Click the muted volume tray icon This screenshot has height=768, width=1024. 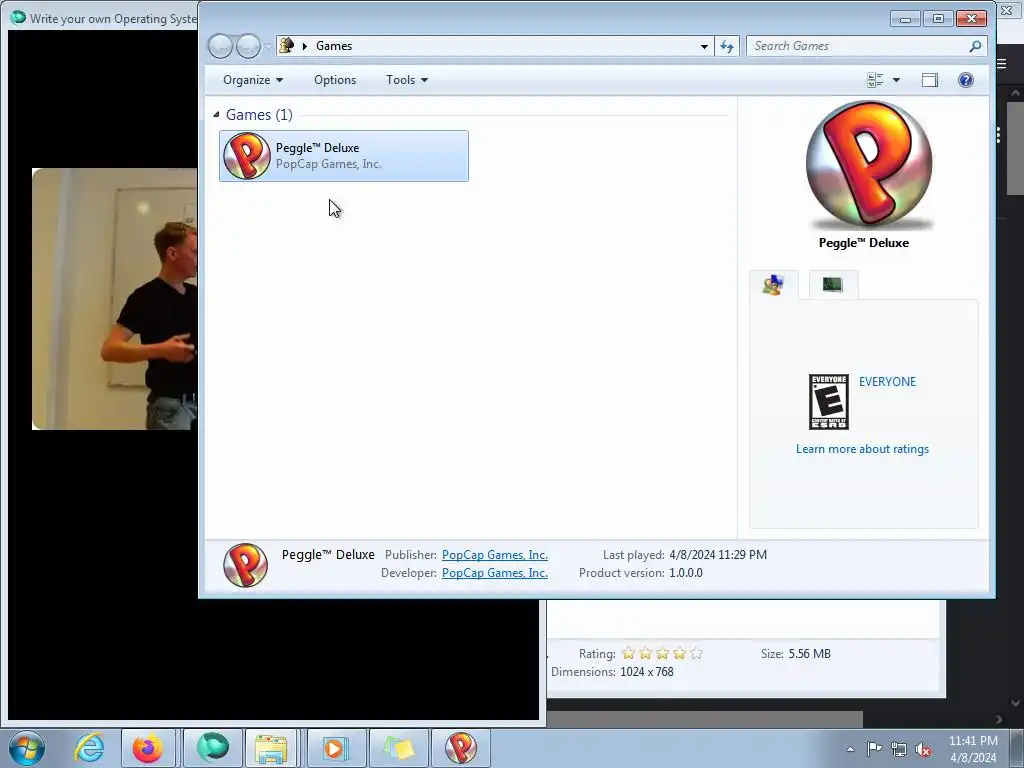coord(923,749)
